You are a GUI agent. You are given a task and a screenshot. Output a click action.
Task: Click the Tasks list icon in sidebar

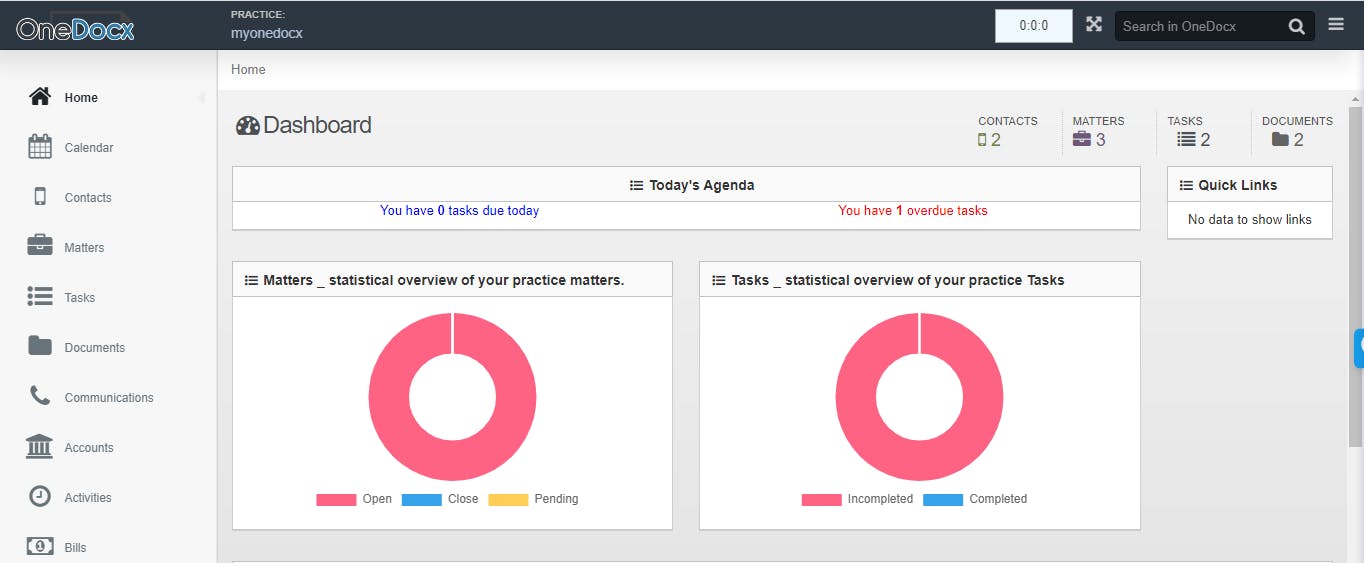[40, 297]
